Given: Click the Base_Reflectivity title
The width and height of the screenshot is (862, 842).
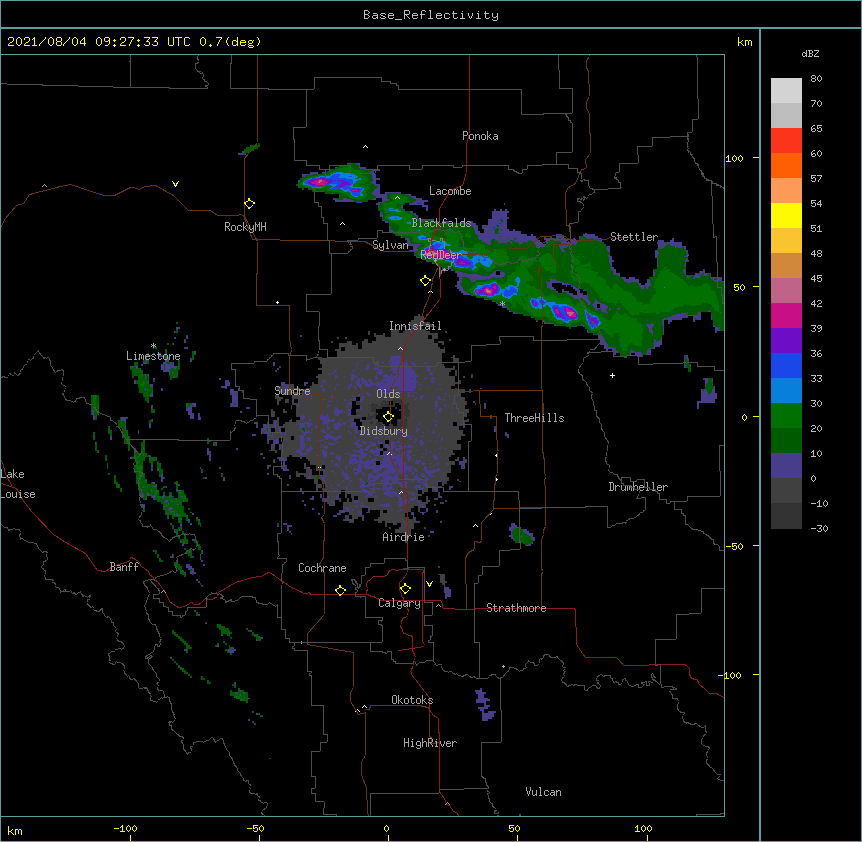Looking at the screenshot, I should [431, 15].
